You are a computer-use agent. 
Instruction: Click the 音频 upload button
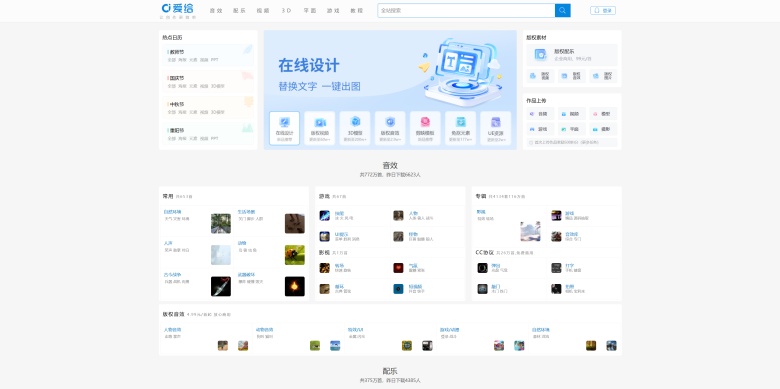(541, 114)
